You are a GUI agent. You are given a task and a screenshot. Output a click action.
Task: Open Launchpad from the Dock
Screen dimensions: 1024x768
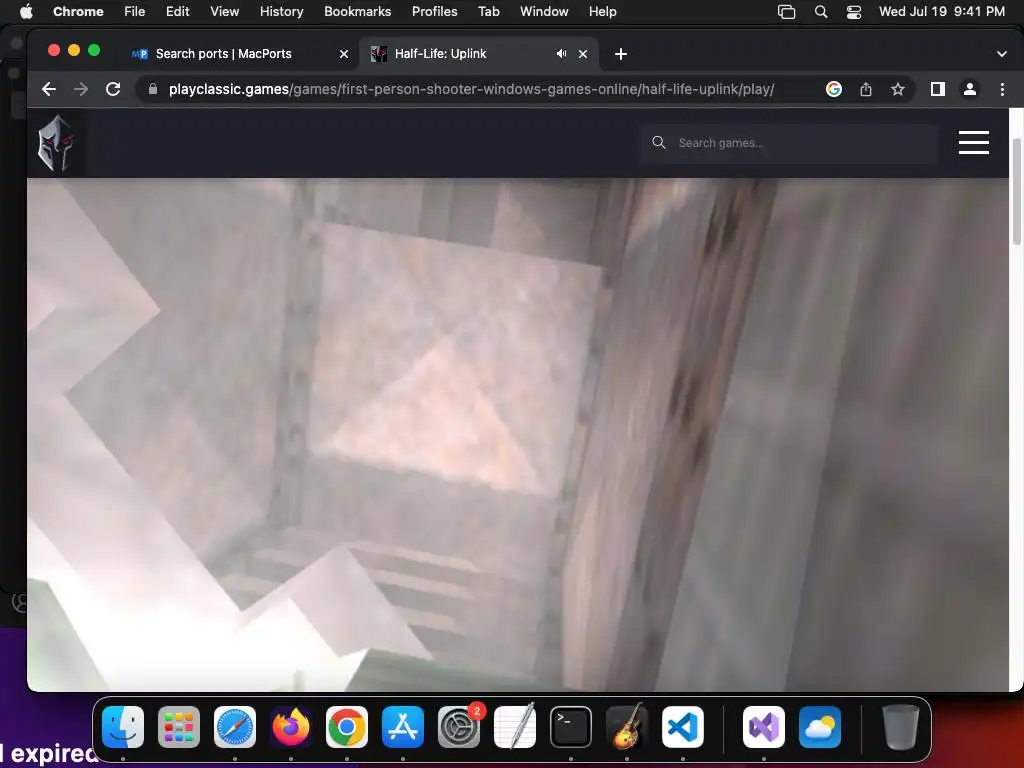[179, 727]
